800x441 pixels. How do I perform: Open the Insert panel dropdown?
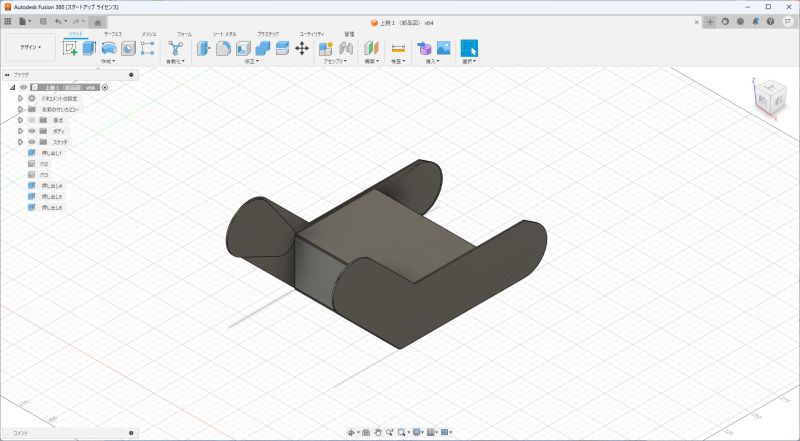click(x=433, y=61)
